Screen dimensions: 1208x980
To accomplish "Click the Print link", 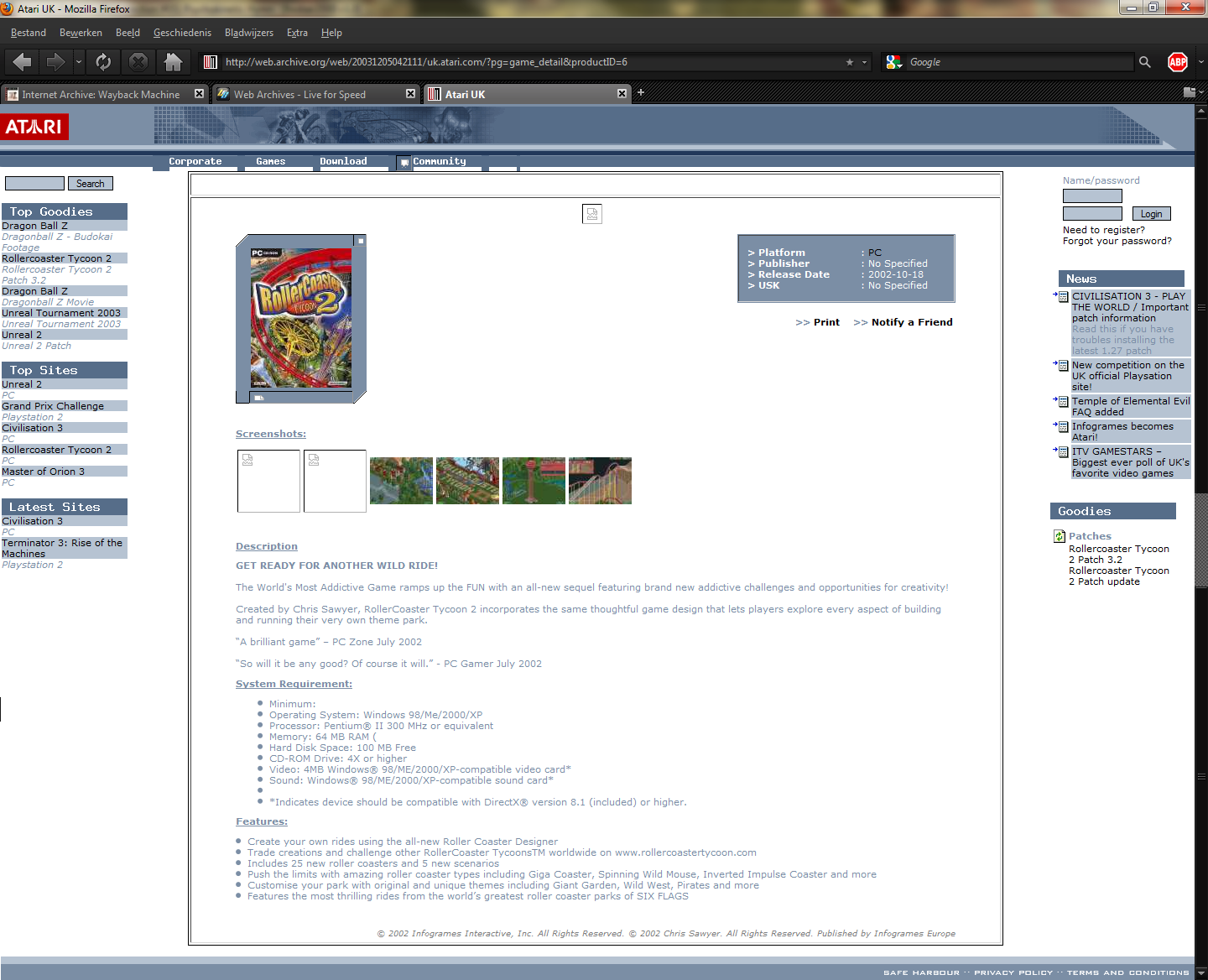I will 826,322.
